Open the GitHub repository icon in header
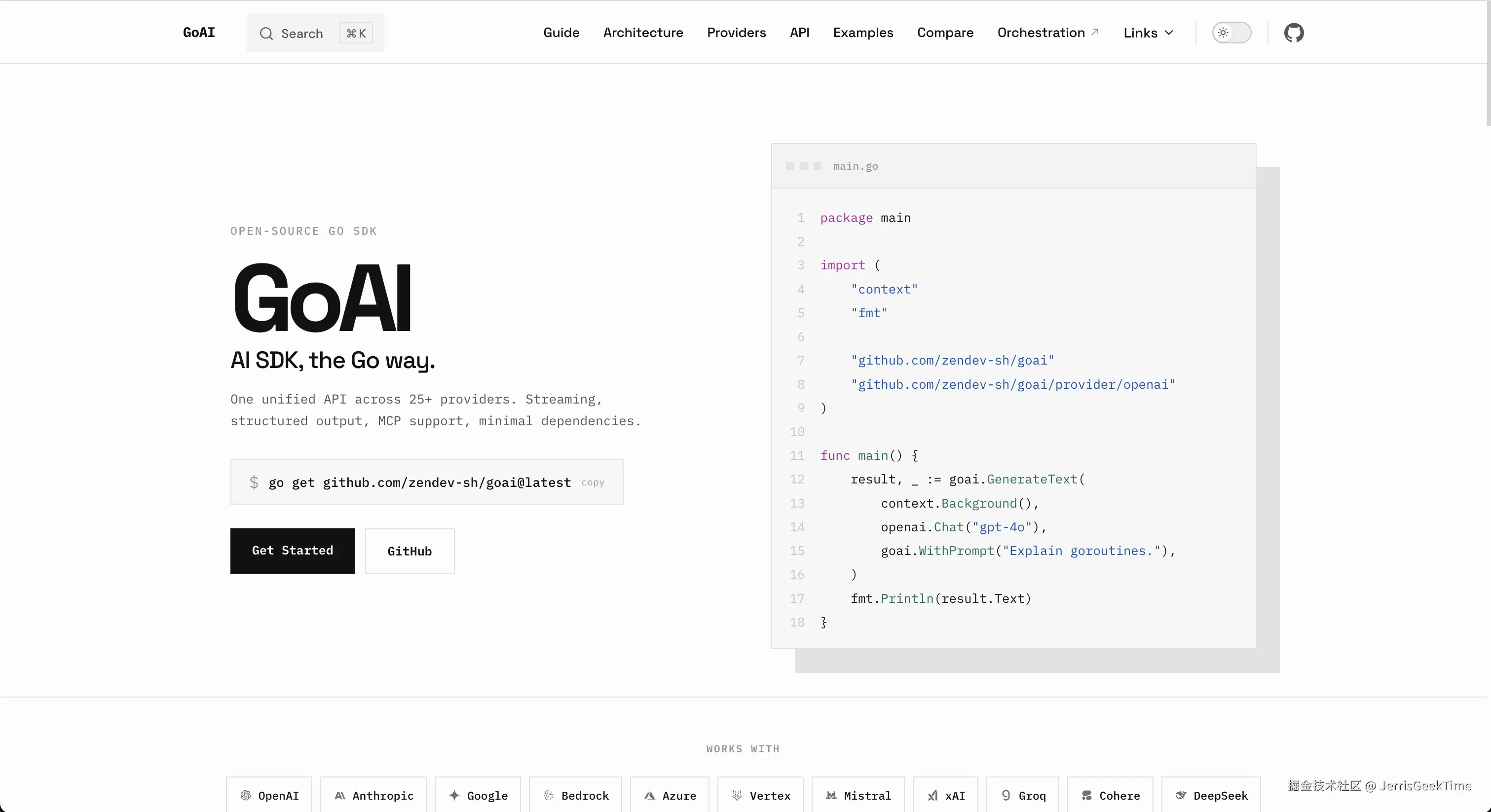Image resolution: width=1491 pixels, height=812 pixels. pos(1294,33)
